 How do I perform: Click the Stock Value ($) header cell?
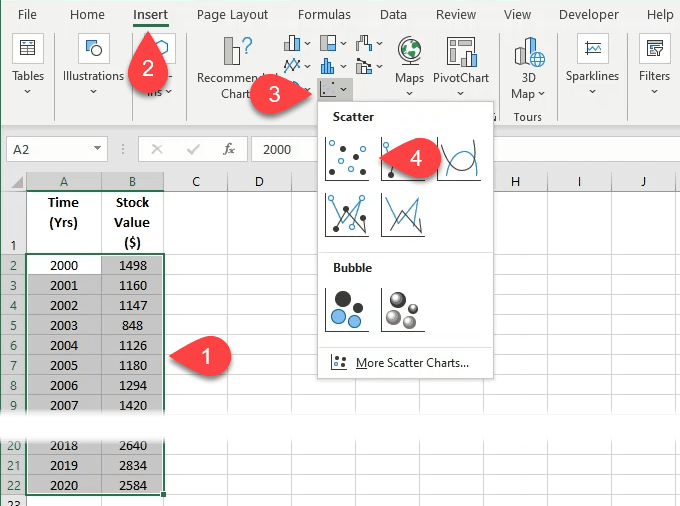132,222
